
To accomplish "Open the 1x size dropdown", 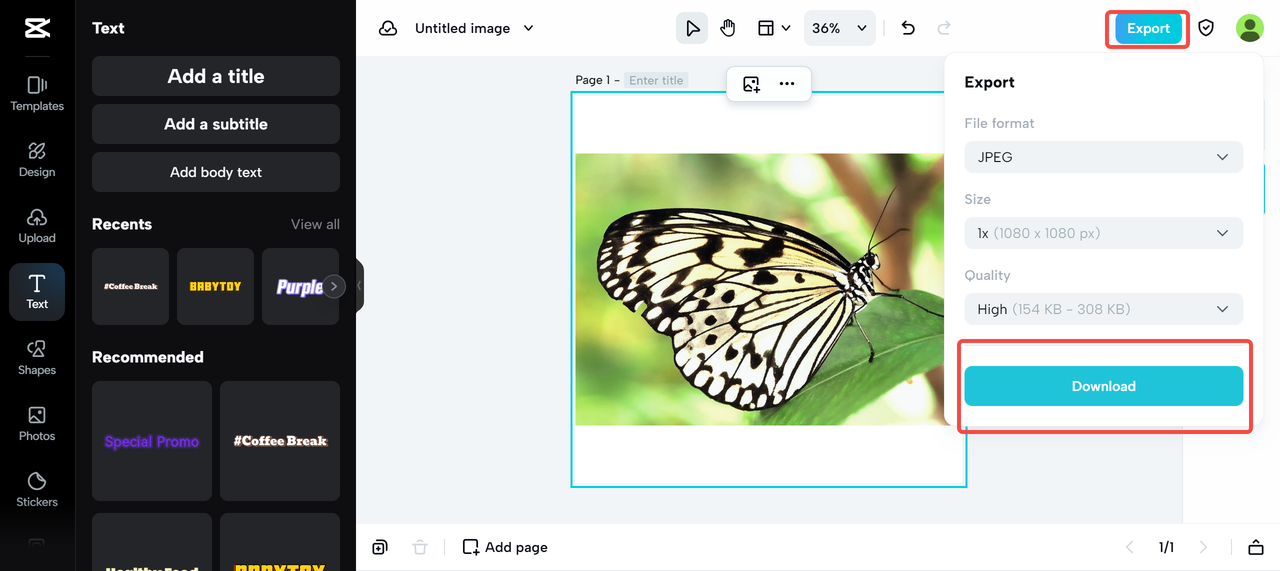I will 1104,233.
